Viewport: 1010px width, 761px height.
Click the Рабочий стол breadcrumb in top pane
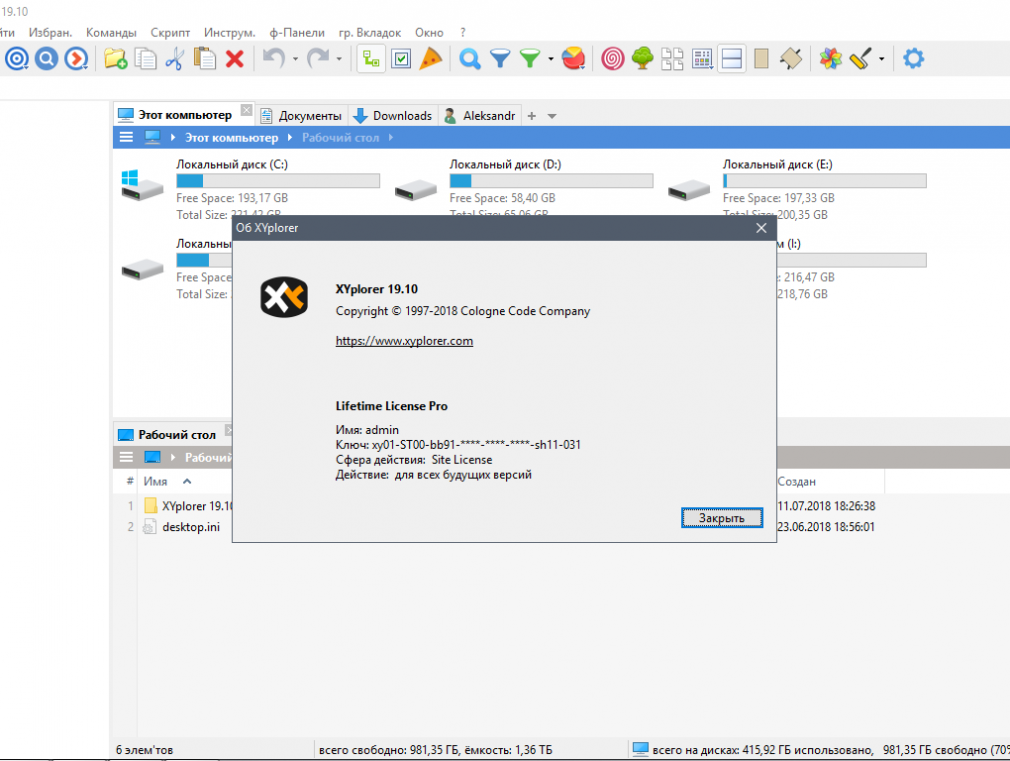[x=341, y=137]
